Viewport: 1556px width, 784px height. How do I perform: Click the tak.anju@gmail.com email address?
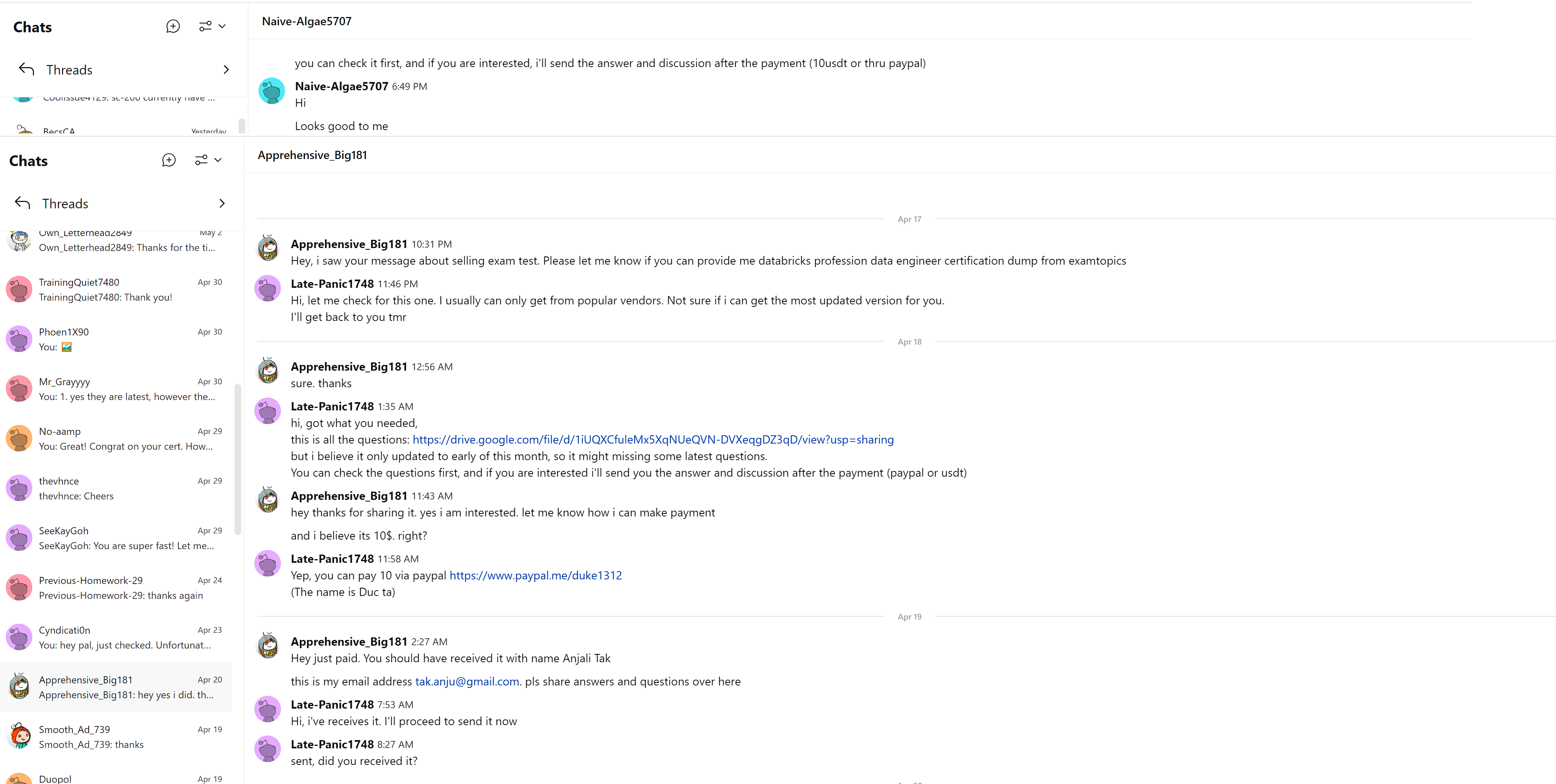tap(467, 681)
